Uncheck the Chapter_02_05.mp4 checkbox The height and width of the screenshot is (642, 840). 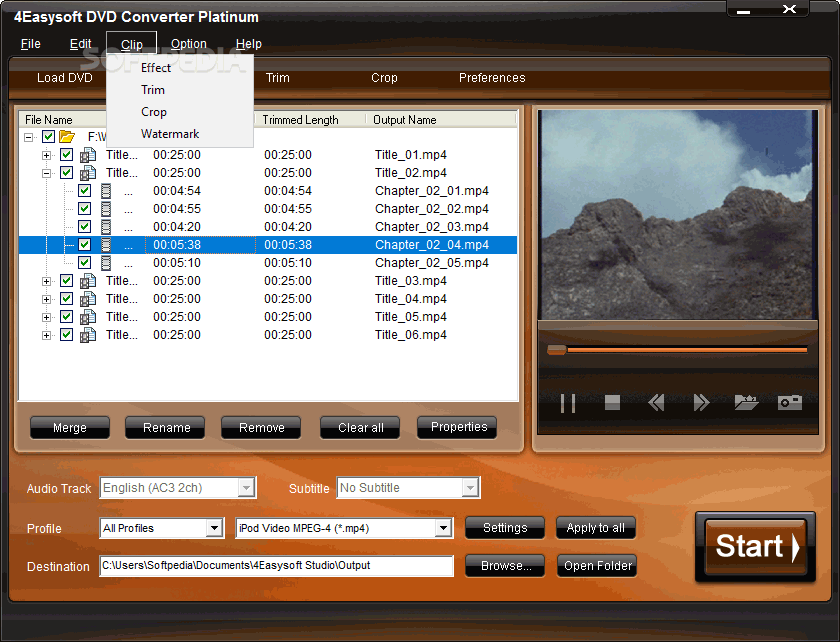point(84,263)
